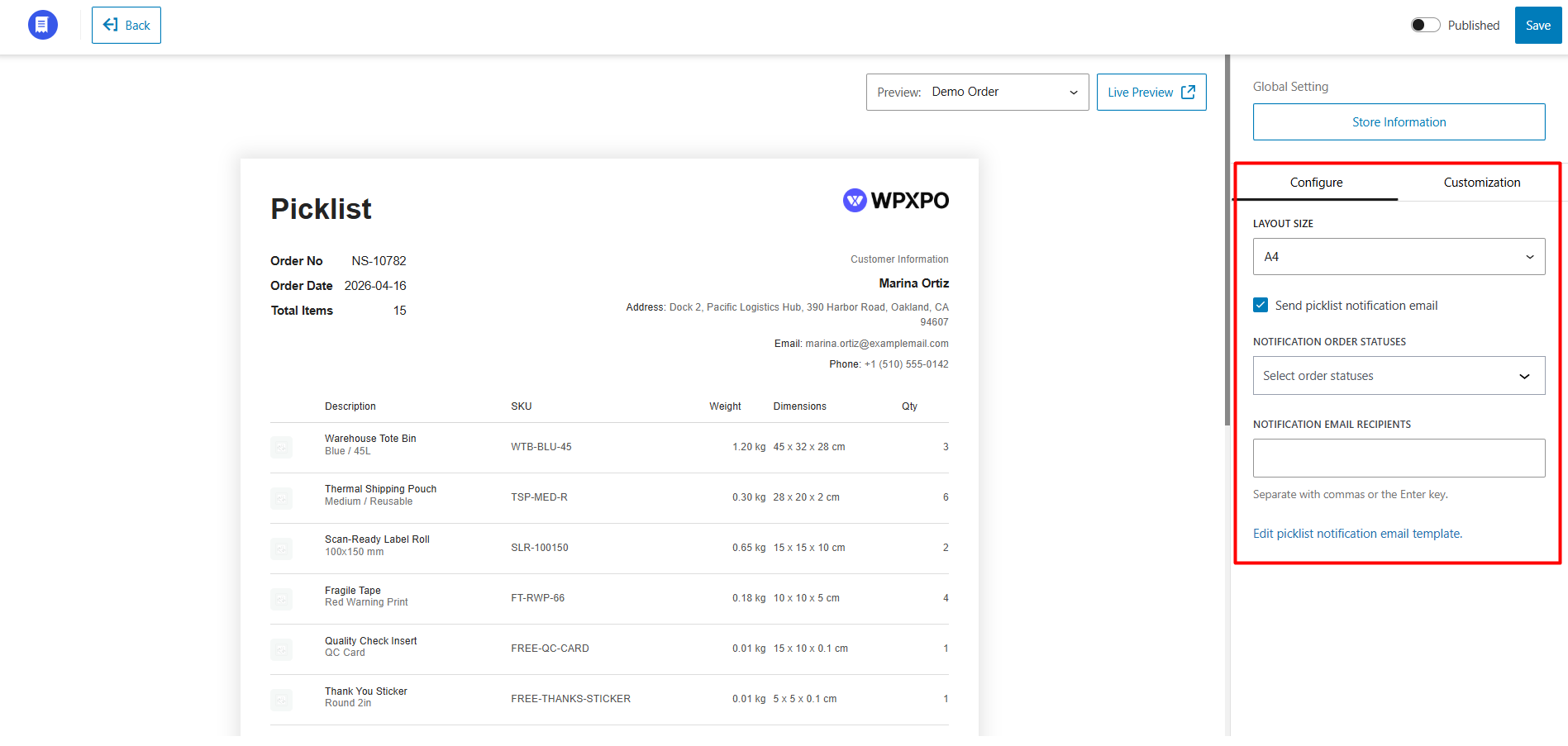The height and width of the screenshot is (746, 1568).
Task: Open the Layout Size A4 dropdown
Action: (1399, 257)
